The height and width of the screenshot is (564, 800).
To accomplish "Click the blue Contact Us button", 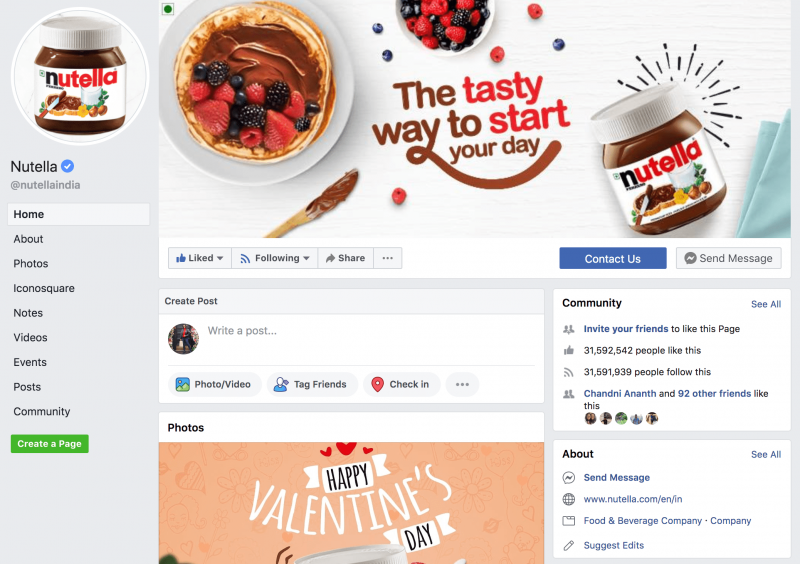I will coord(613,258).
